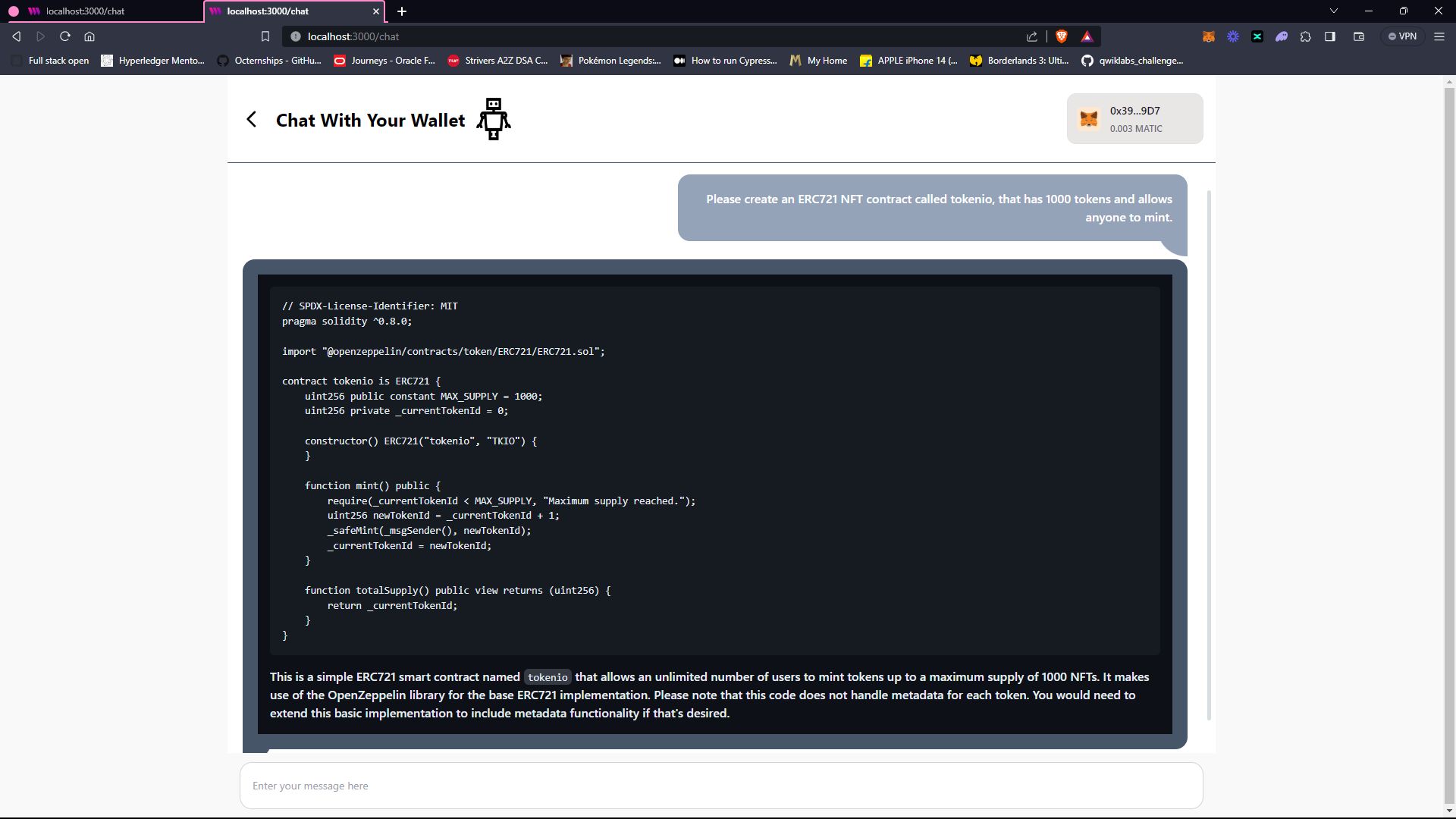
Task: Click the browser extensions puzzle icon
Action: [1307, 37]
